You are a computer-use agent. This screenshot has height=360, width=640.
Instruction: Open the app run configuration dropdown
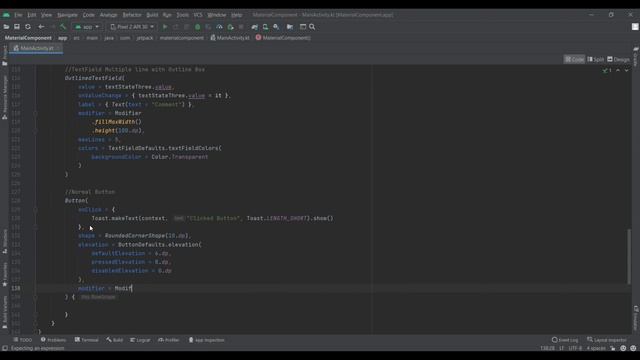pyautogui.click(x=87, y=27)
